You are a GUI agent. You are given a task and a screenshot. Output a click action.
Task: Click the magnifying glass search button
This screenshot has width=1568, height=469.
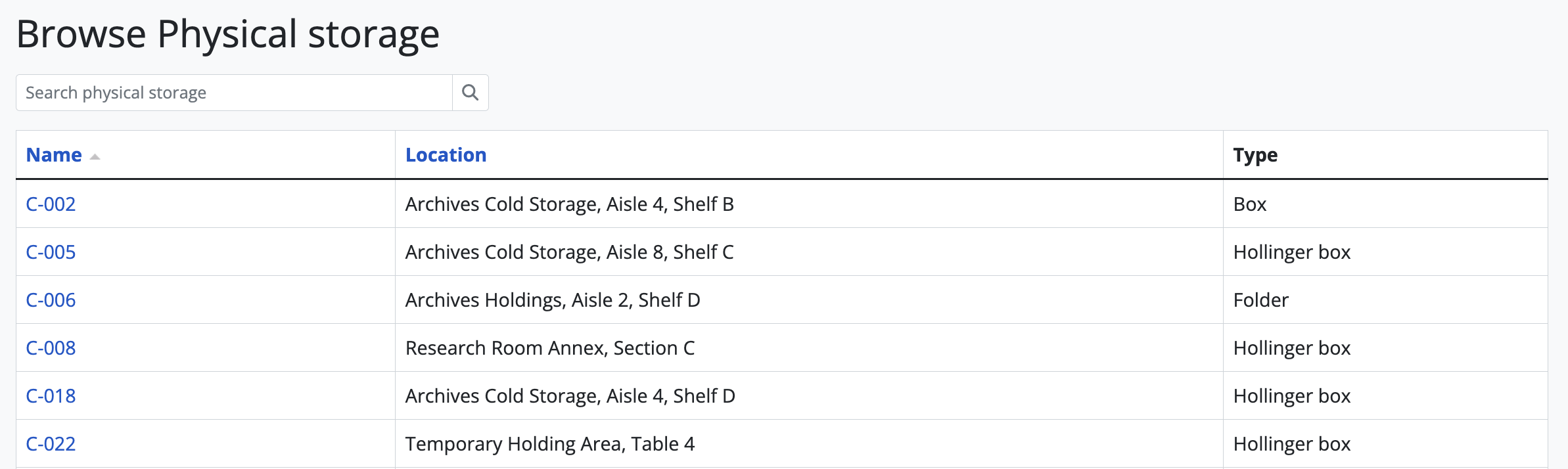coord(470,93)
